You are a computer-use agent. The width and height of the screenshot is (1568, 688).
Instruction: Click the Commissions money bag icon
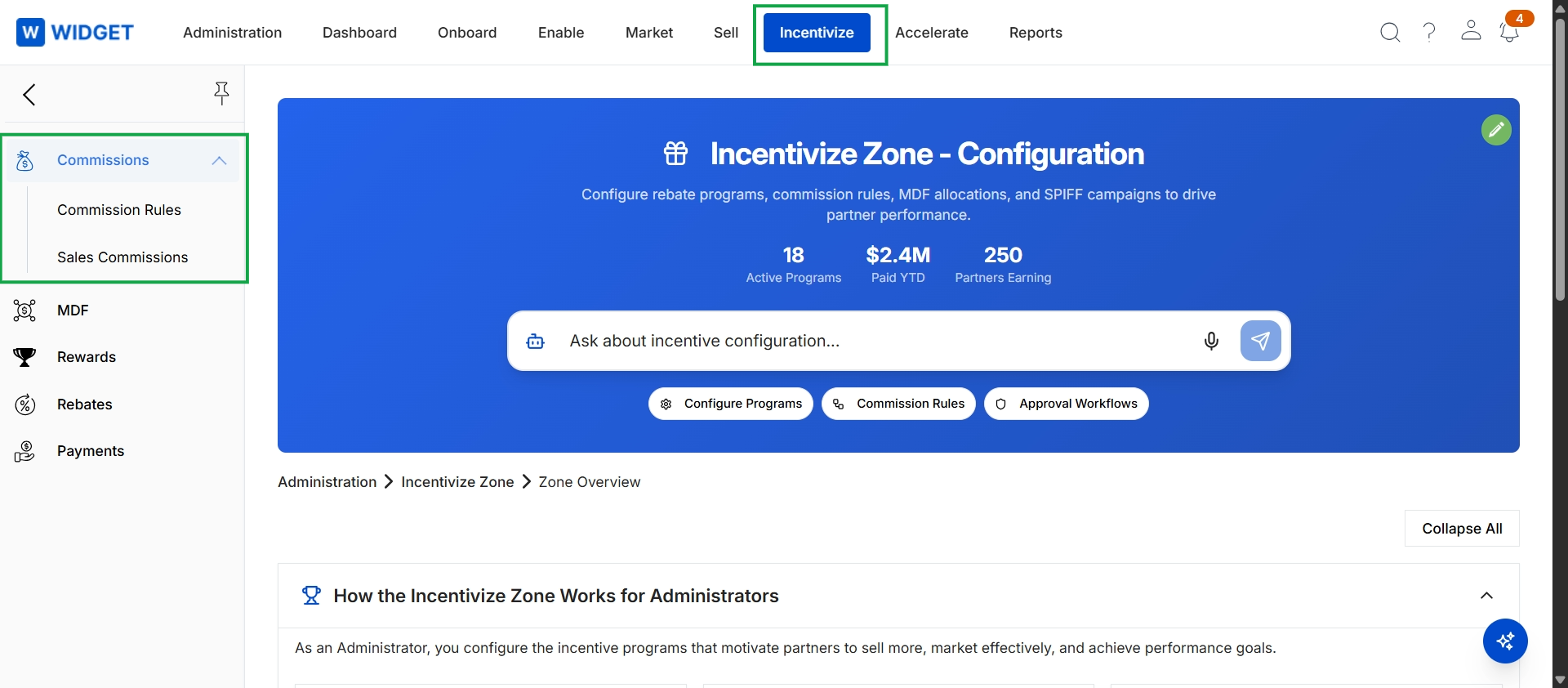point(24,161)
